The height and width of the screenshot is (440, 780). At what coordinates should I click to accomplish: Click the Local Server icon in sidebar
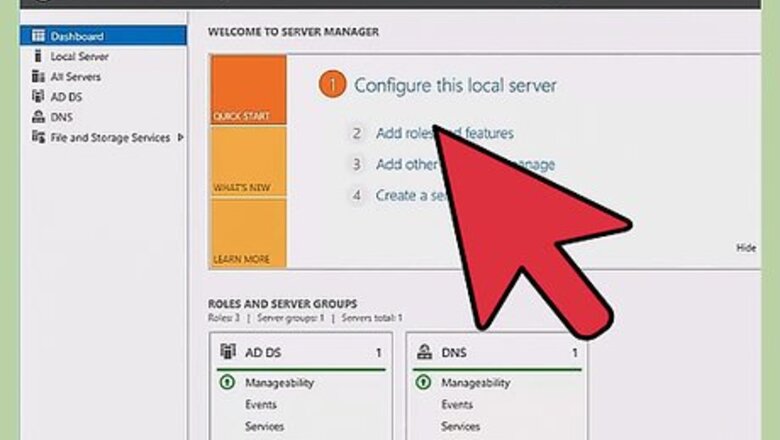click(38, 56)
